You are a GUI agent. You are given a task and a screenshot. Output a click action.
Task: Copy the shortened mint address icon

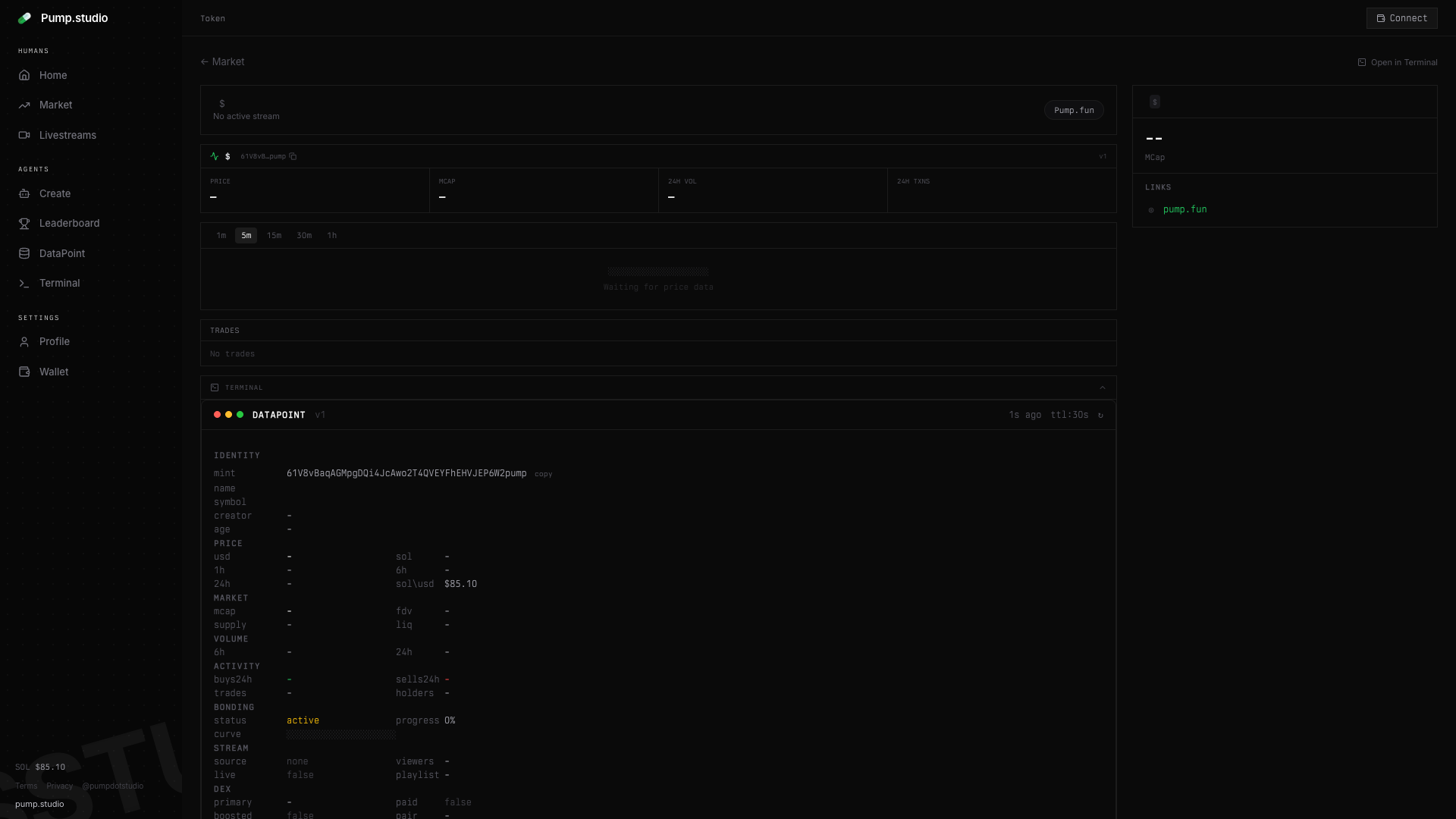tap(293, 156)
